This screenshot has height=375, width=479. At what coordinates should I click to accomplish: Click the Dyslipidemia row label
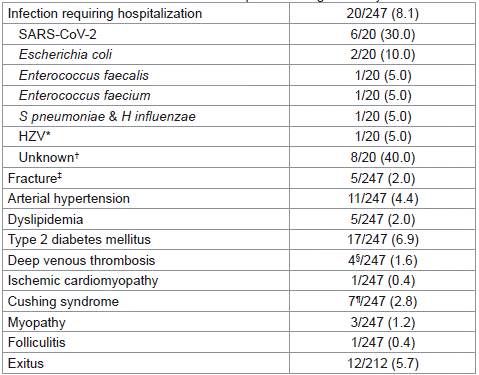click(x=45, y=220)
